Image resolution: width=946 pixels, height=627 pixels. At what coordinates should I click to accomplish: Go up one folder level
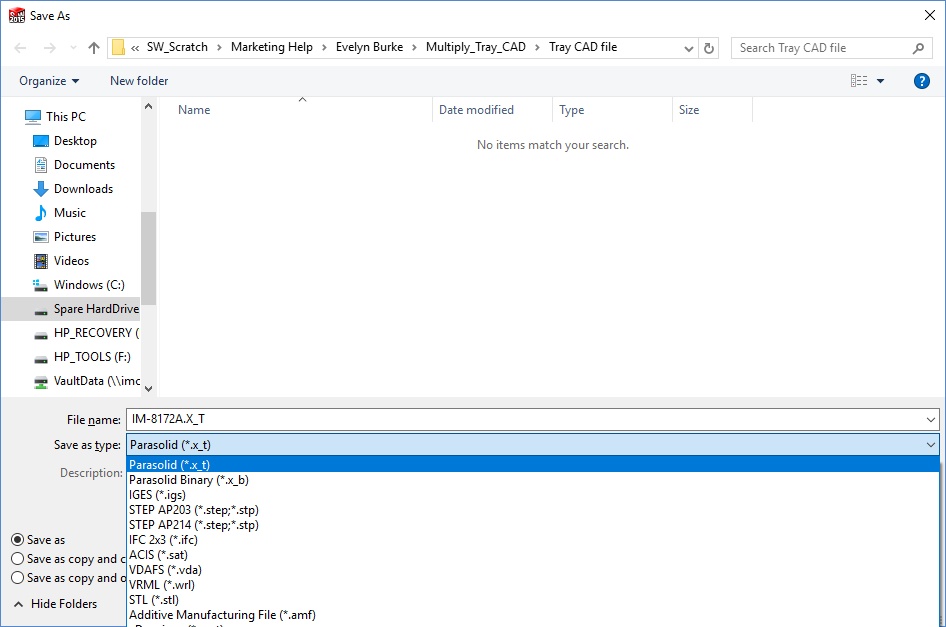click(94, 48)
